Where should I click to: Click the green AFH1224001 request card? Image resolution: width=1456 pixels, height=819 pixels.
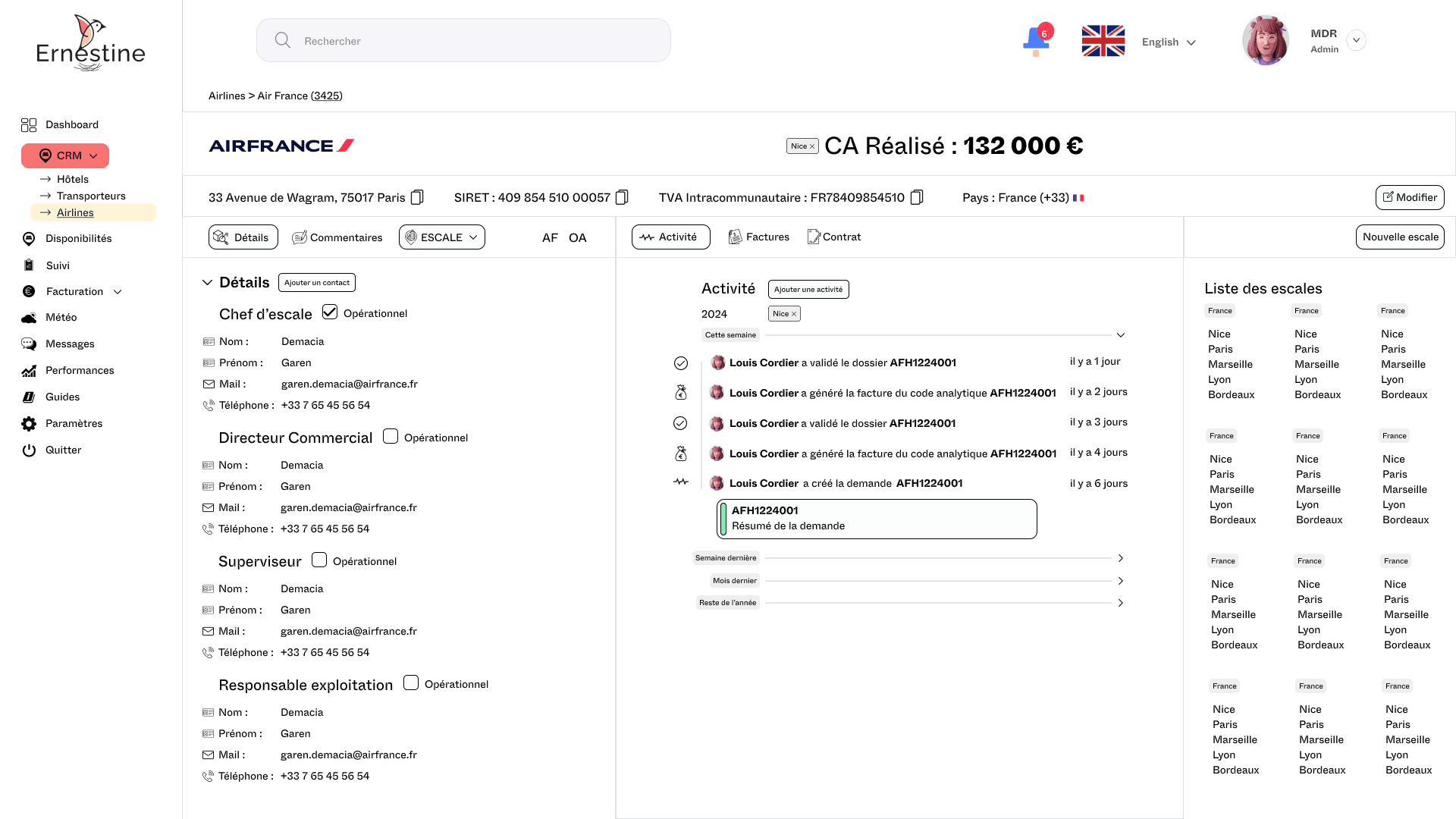tap(877, 519)
